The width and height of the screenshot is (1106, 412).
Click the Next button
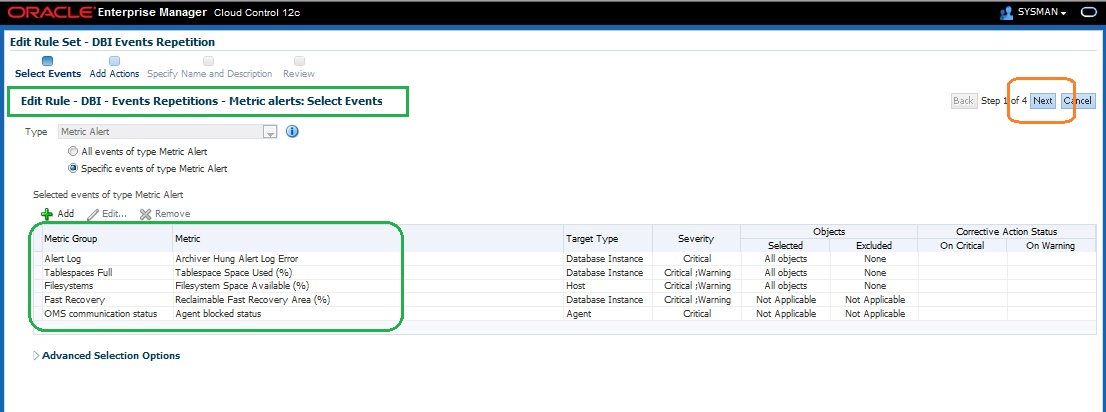1043,101
